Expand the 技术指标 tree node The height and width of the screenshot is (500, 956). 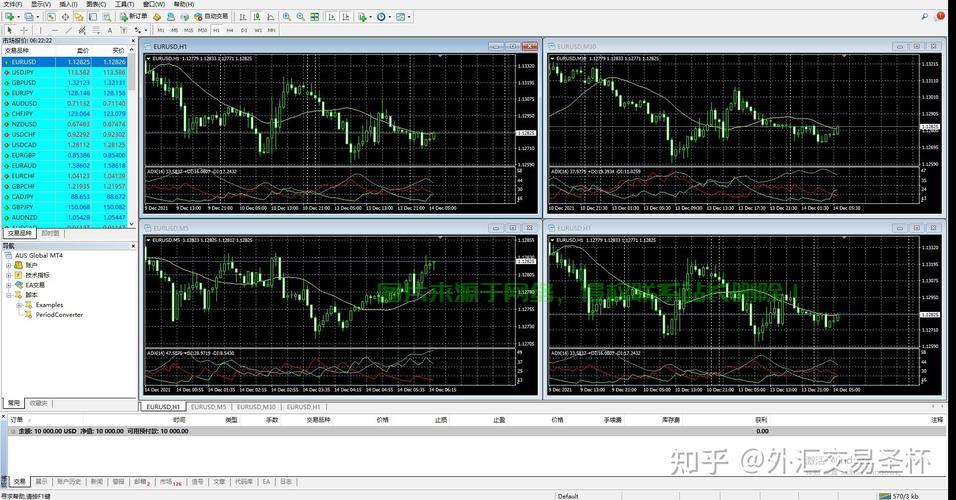click(x=7, y=275)
